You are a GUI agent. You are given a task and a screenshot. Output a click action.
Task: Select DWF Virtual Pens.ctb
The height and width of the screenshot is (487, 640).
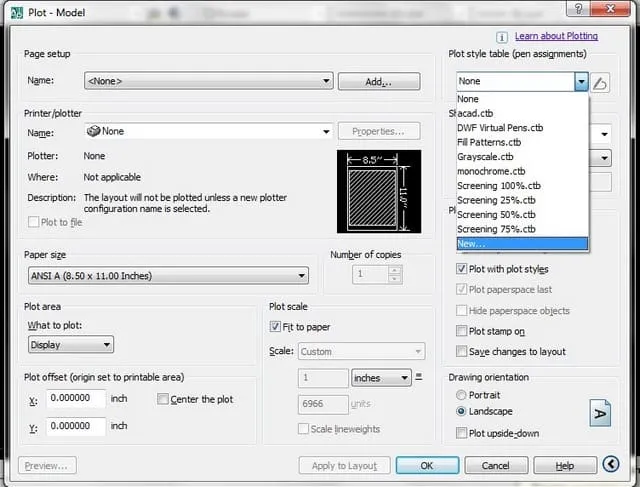(x=522, y=128)
